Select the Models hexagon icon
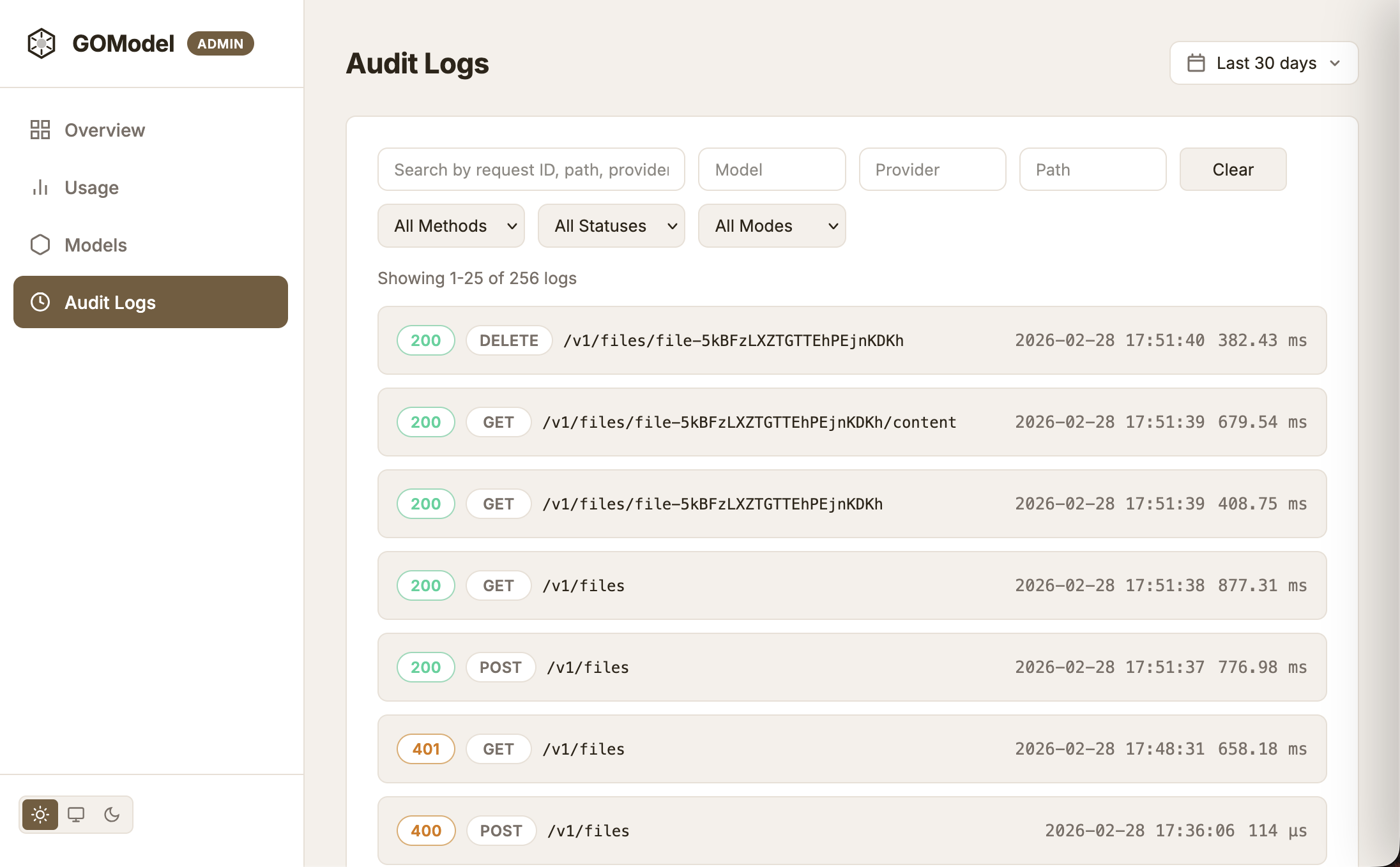 [x=41, y=245]
